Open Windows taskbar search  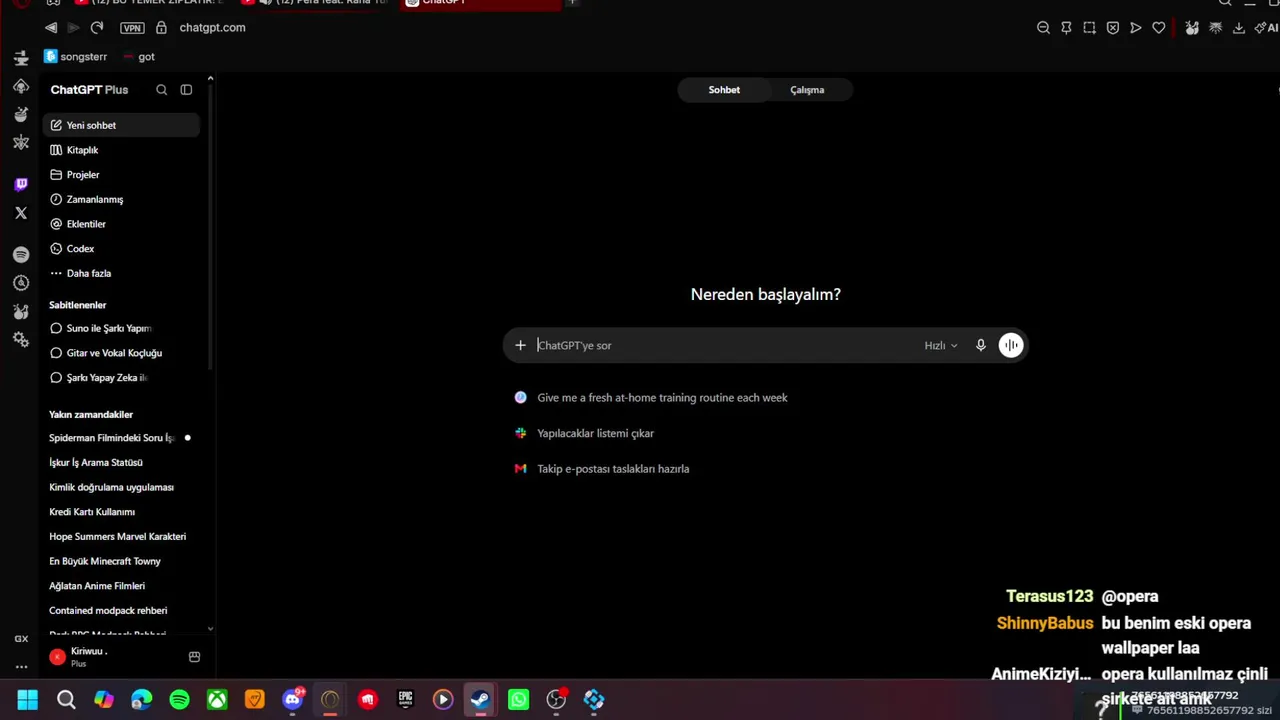coord(66,700)
